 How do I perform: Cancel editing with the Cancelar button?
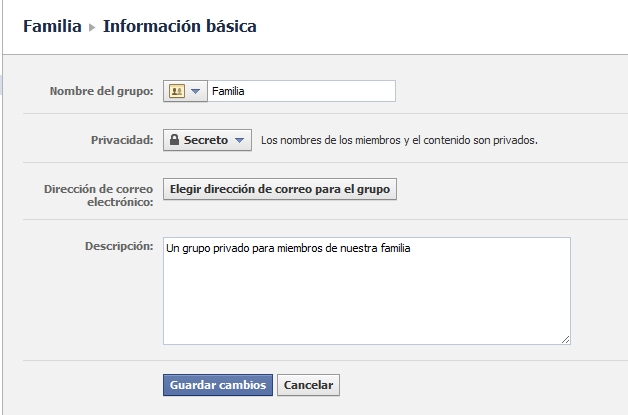pyautogui.click(x=308, y=385)
